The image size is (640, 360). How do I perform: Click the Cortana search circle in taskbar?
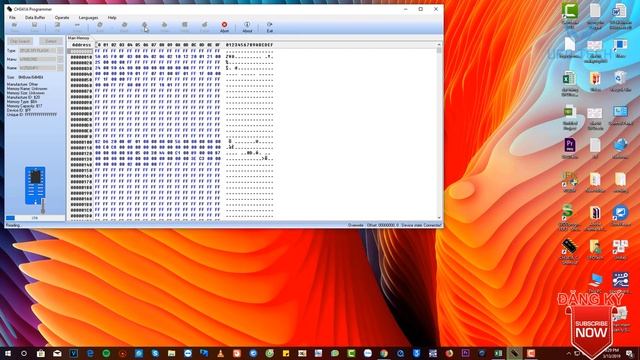[x=24, y=353]
